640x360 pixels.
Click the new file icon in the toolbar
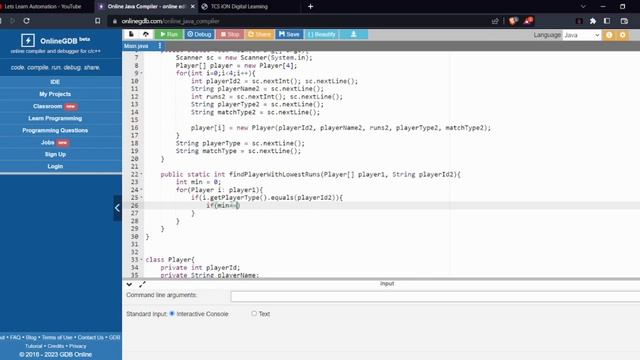[131, 34]
